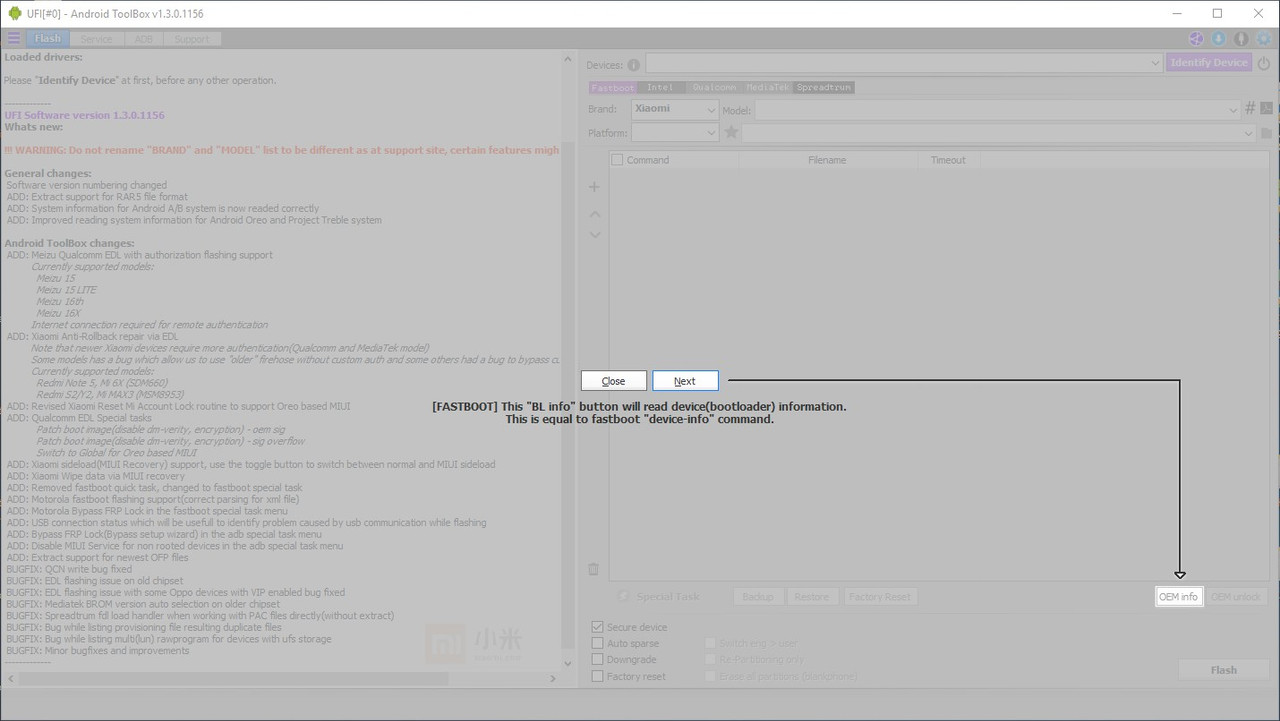Image resolution: width=1280 pixels, height=721 pixels.
Task: Click the Flash button at bottom right
Action: click(1224, 670)
